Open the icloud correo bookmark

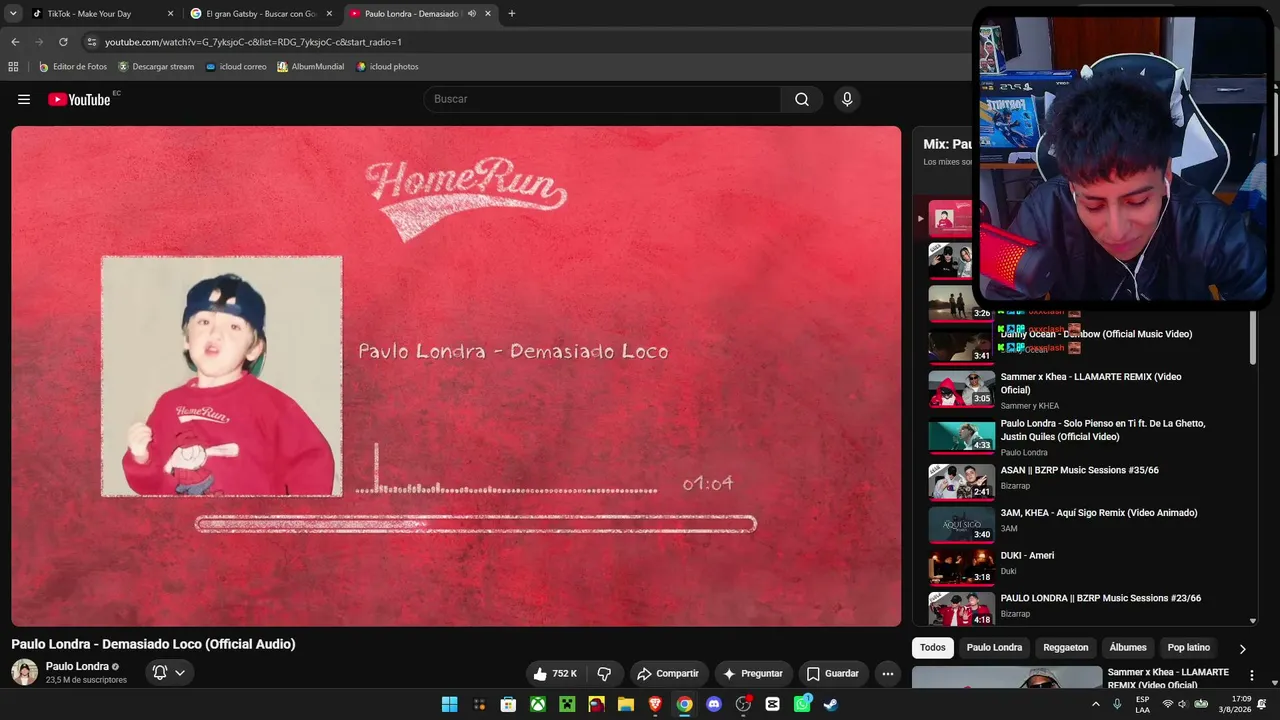coord(236,67)
